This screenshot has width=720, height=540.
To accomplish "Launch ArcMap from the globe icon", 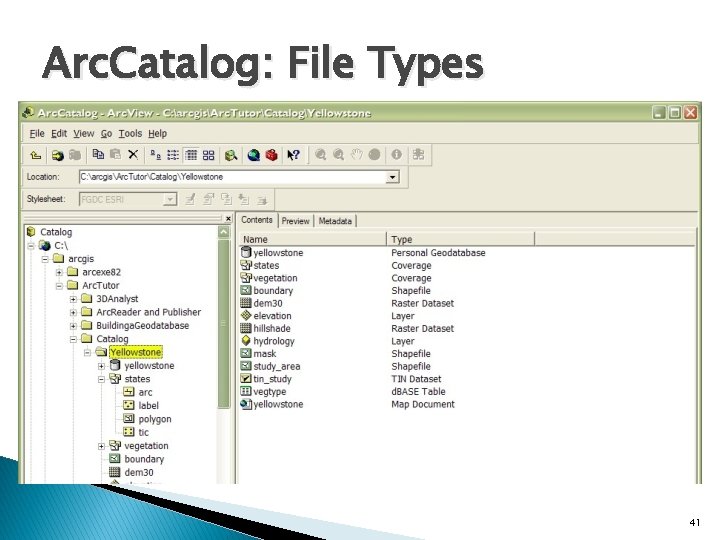I will point(253,155).
